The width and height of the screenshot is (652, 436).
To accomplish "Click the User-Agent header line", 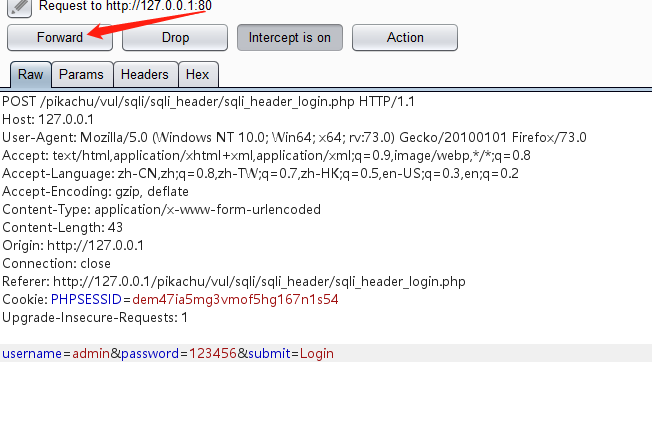I will tap(294, 138).
